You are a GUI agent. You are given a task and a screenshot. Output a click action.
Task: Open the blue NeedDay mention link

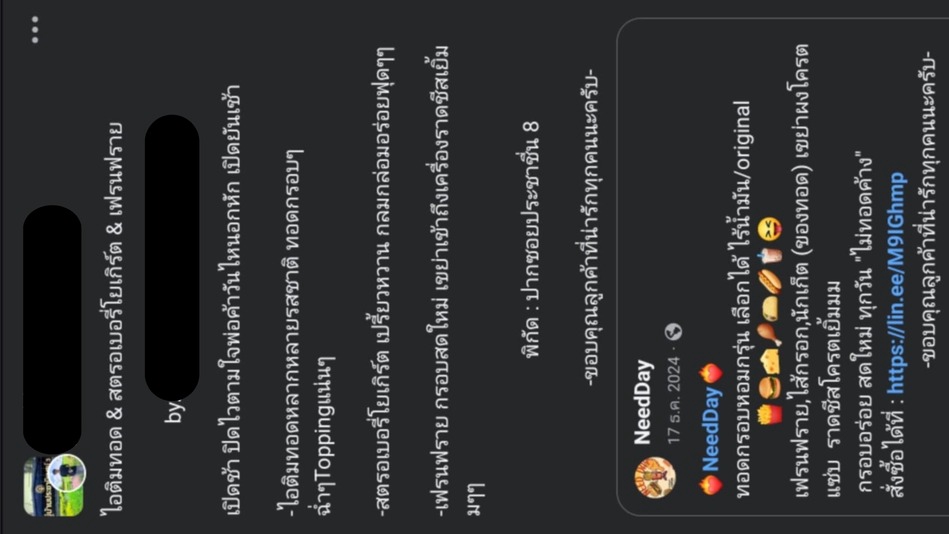(711, 430)
